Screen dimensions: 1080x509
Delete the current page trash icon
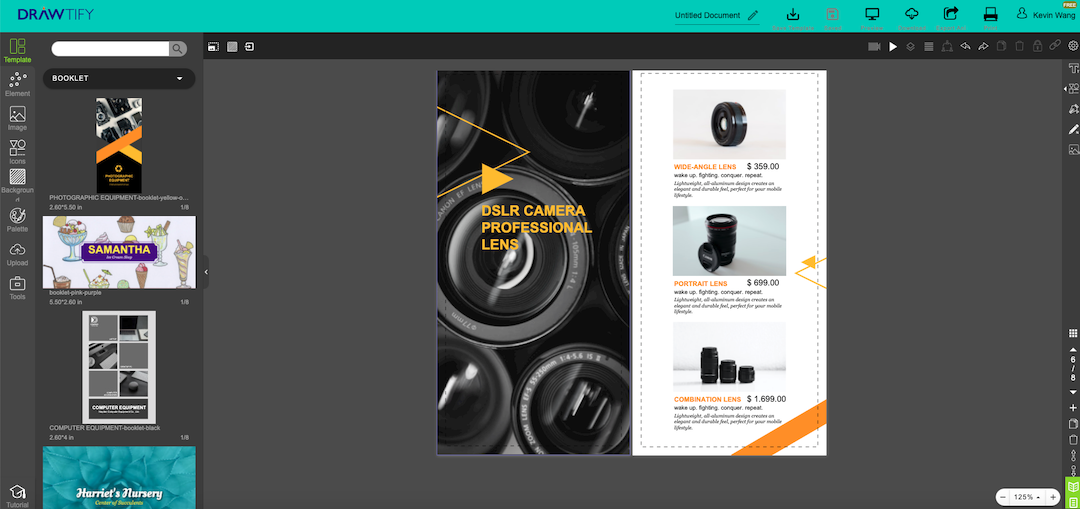[x=1072, y=439]
